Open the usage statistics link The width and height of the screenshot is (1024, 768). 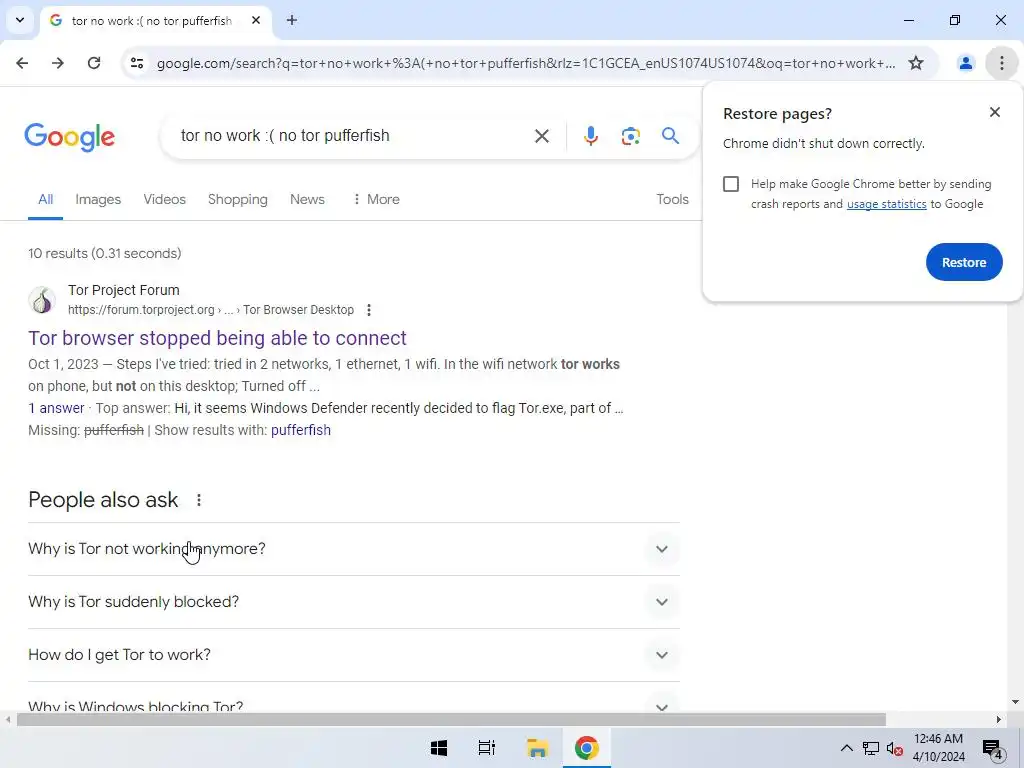[886, 204]
